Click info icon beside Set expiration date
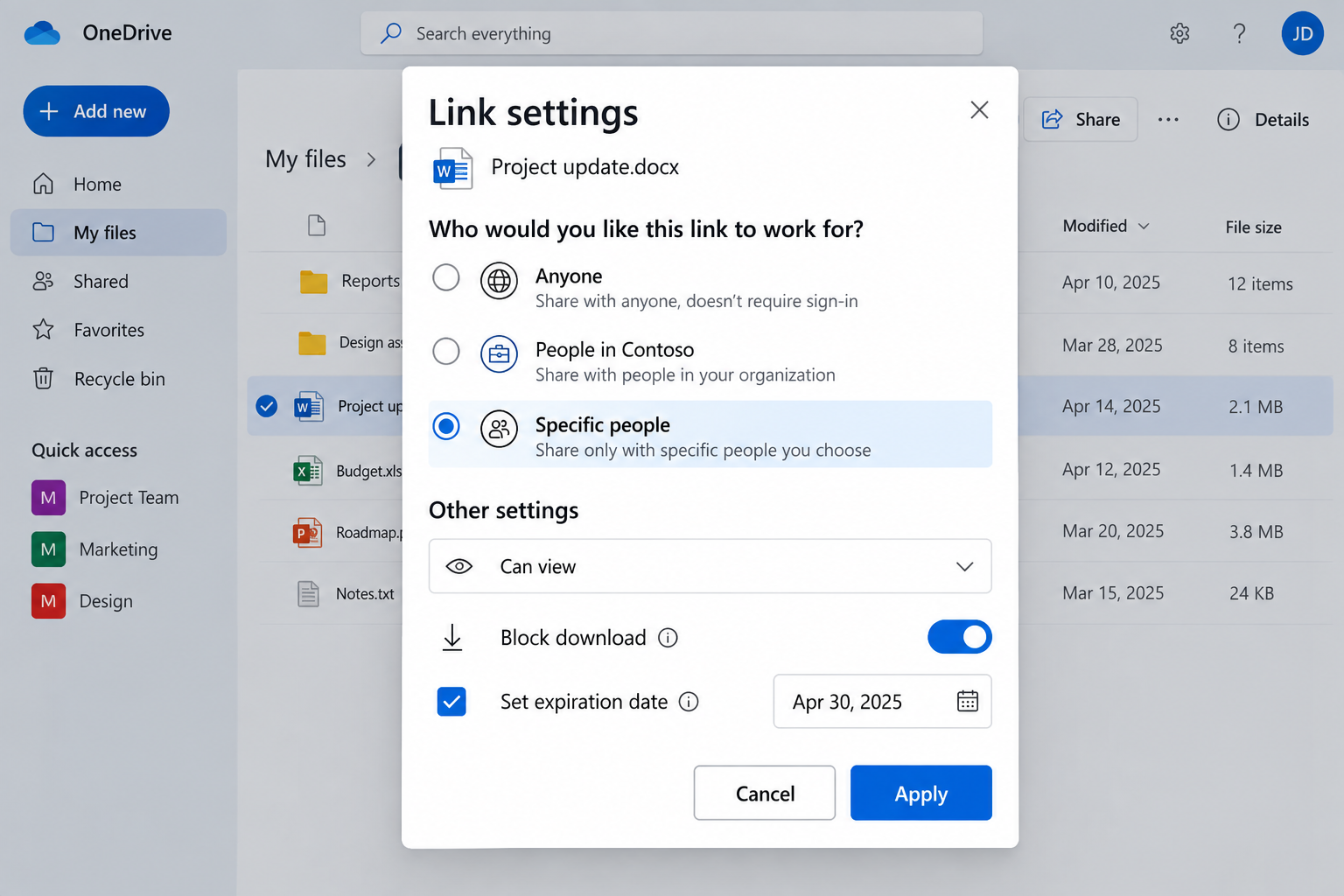The image size is (1344, 896). pos(689,702)
